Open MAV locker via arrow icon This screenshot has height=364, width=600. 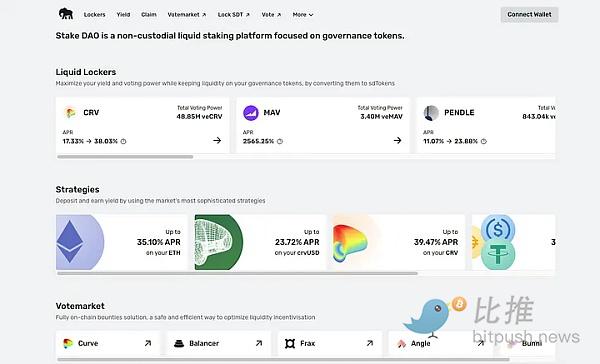[x=398, y=140]
